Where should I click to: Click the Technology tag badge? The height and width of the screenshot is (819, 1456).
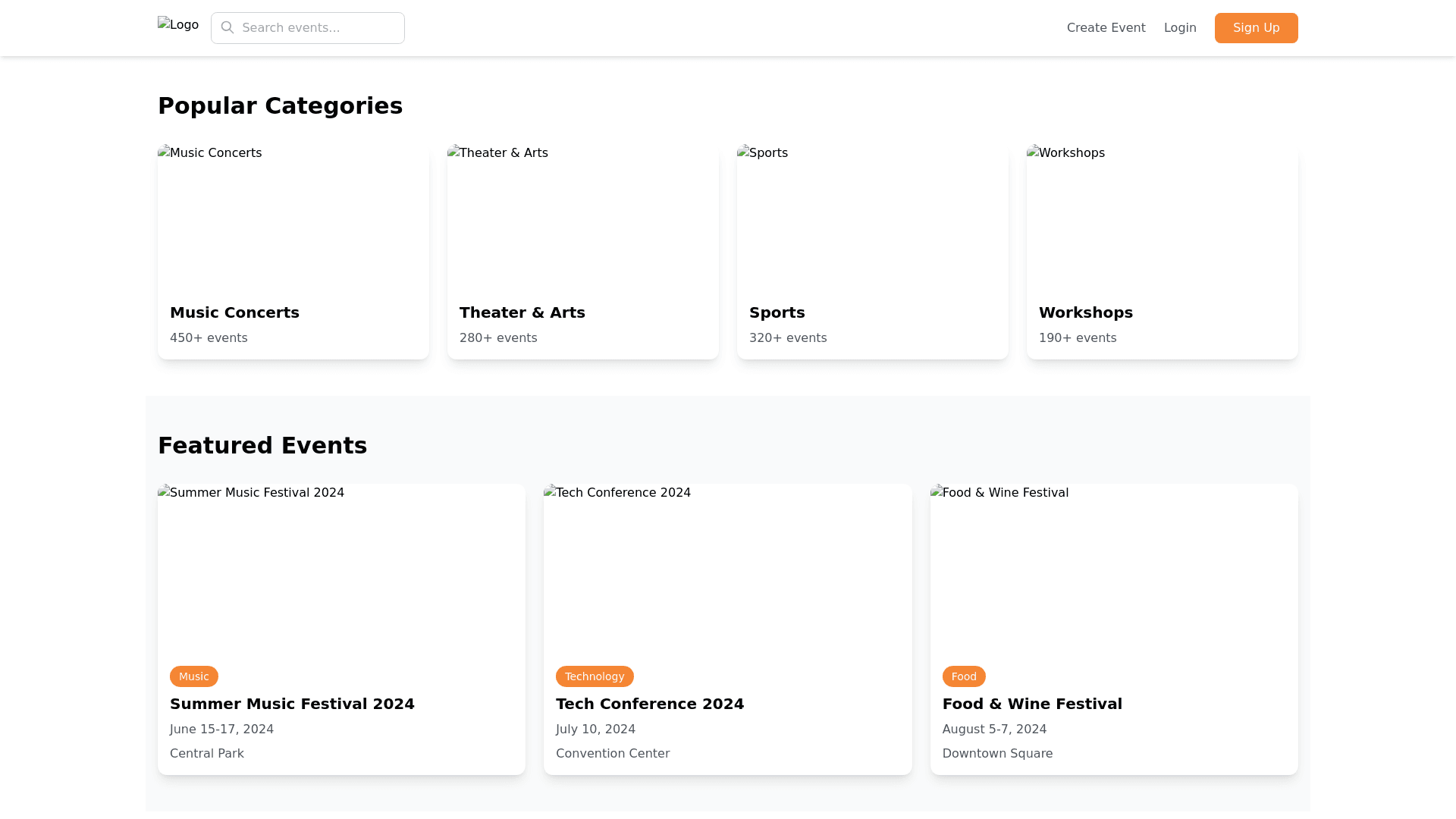click(x=594, y=676)
